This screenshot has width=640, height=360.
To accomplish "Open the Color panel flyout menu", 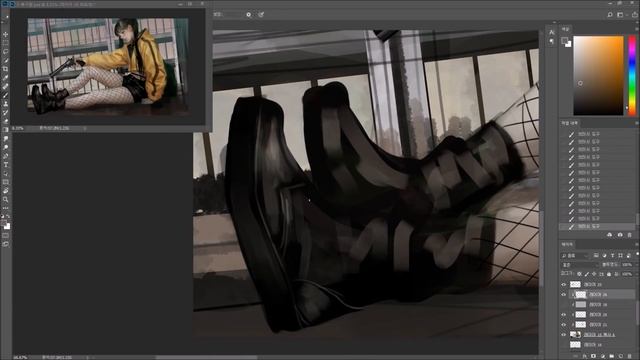I will [637, 29].
